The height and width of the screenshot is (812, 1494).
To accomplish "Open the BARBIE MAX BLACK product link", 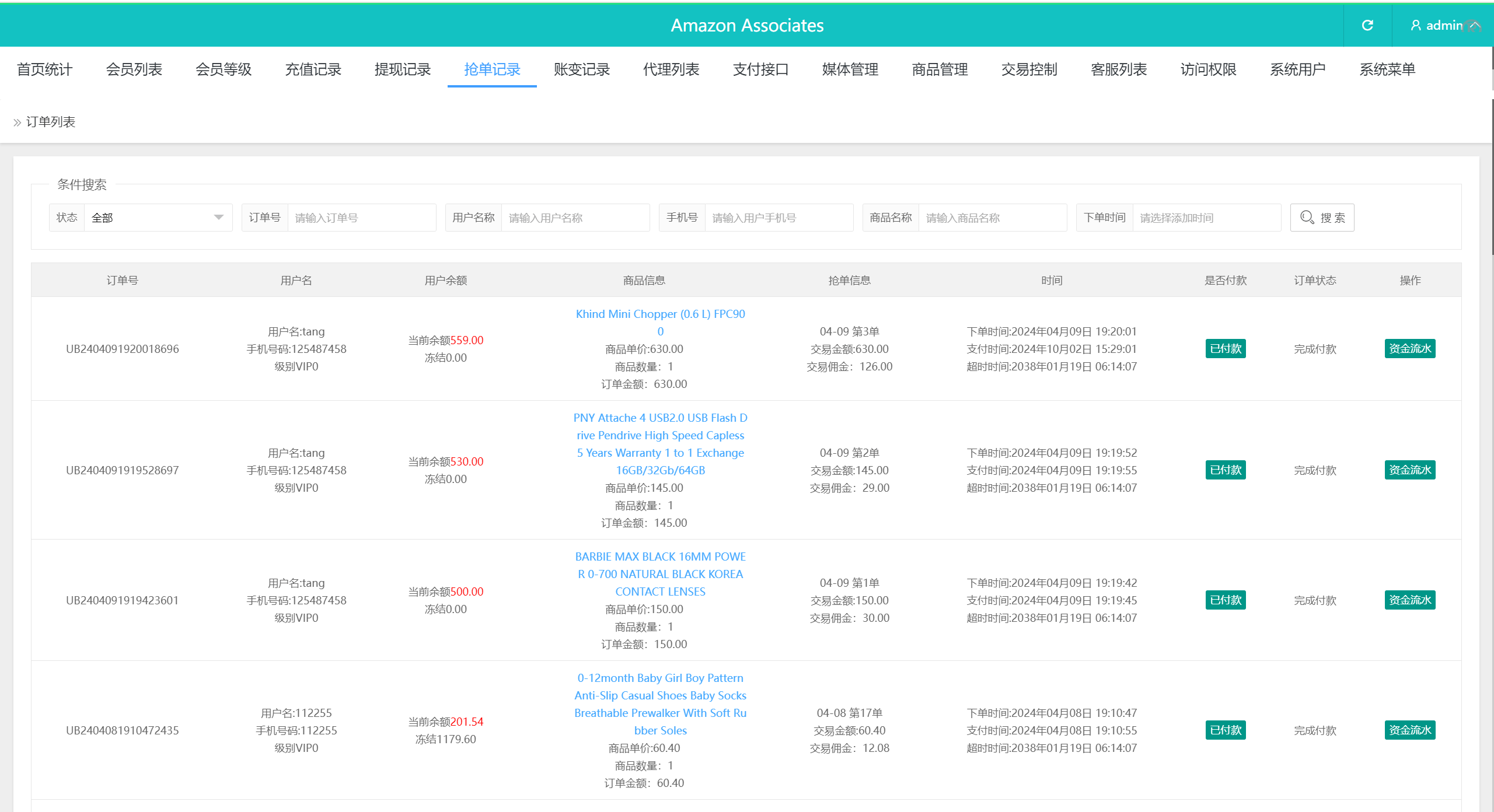I will [x=660, y=574].
